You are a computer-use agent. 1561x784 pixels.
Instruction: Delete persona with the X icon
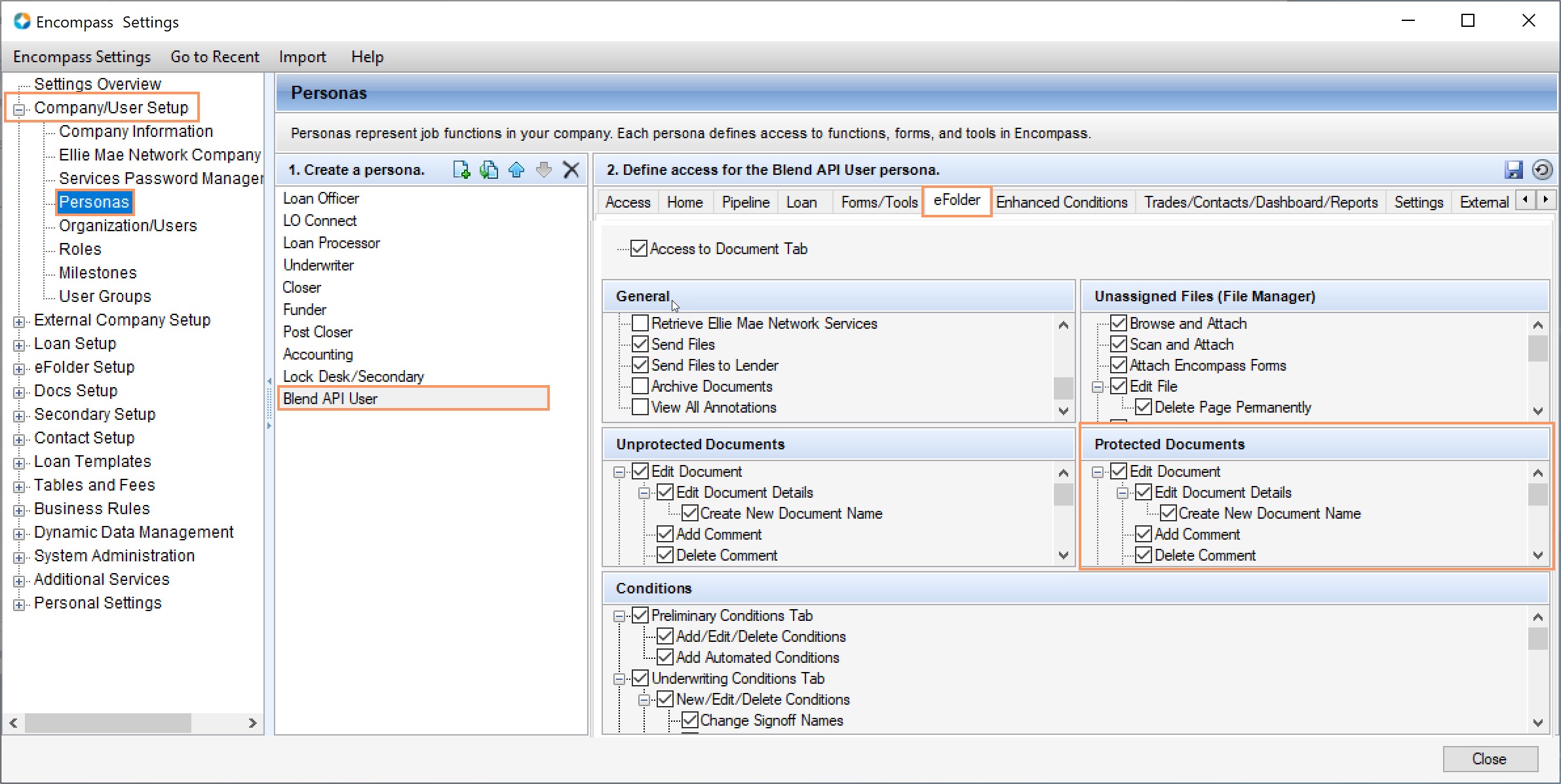click(x=571, y=170)
